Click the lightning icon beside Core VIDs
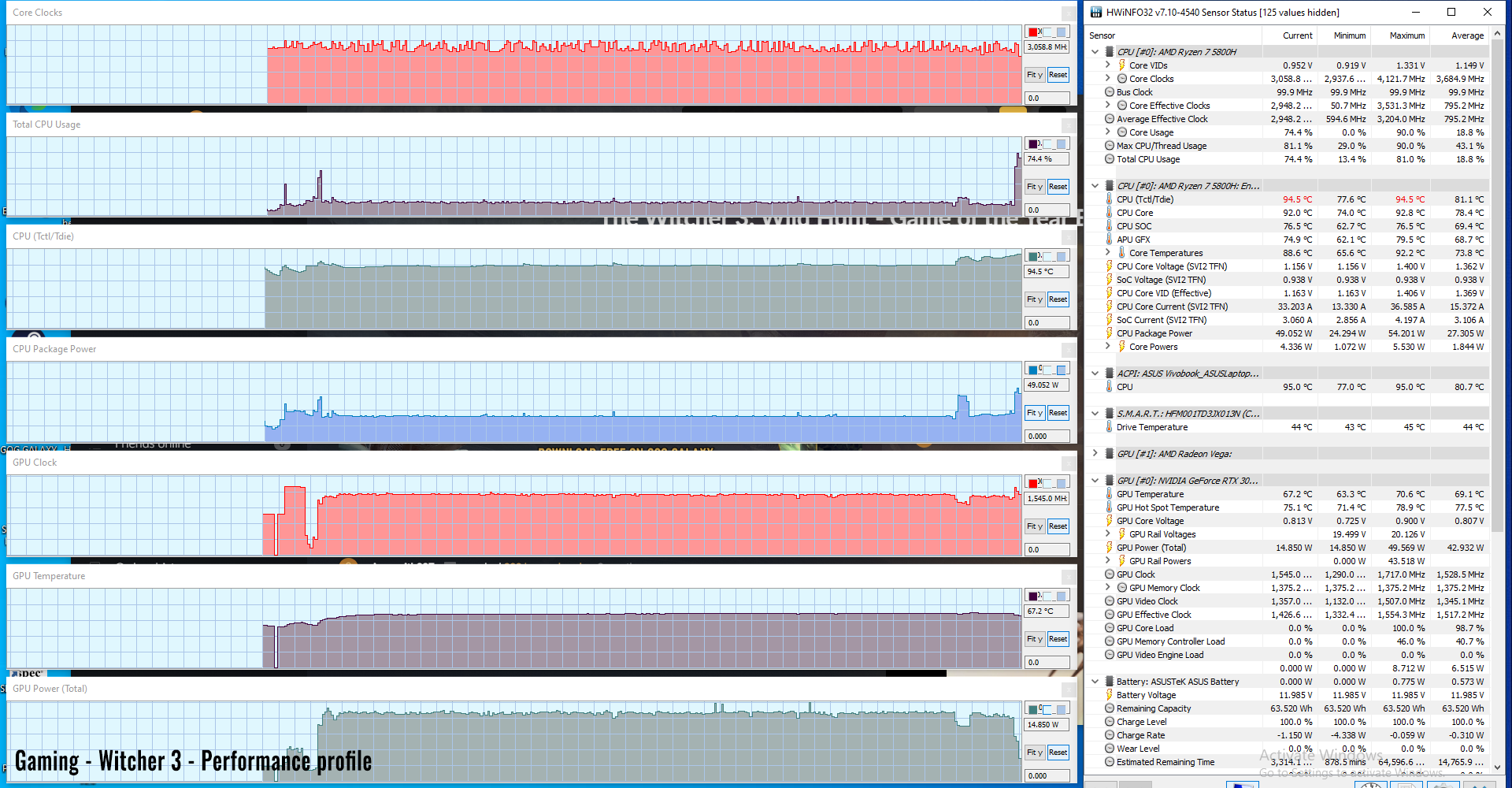Screen dimensions: 1512x788 pyautogui.click(x=1121, y=65)
